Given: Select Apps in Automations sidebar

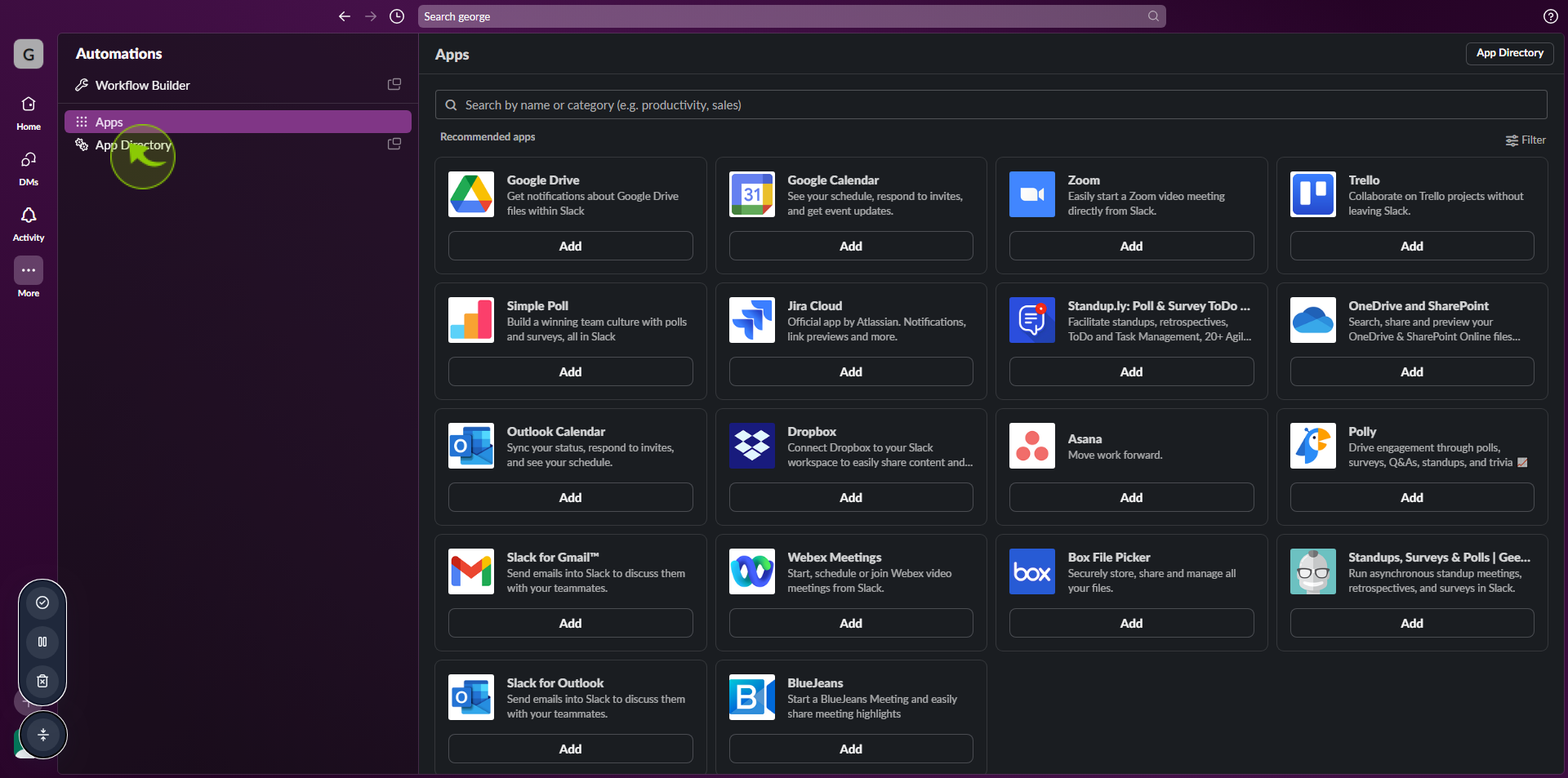Looking at the screenshot, I should 238,122.
